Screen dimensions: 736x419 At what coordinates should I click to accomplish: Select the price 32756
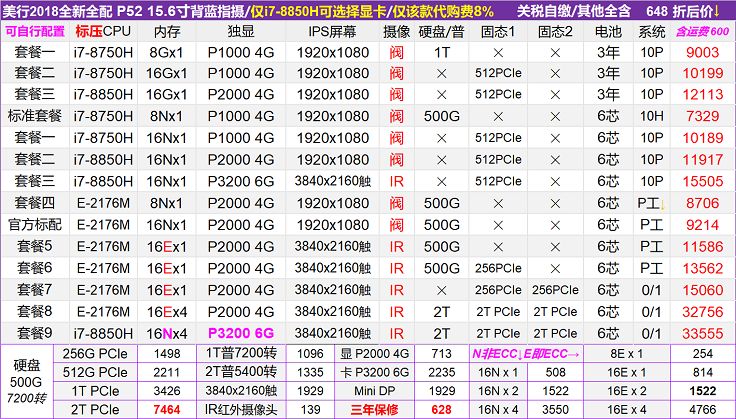(x=703, y=312)
